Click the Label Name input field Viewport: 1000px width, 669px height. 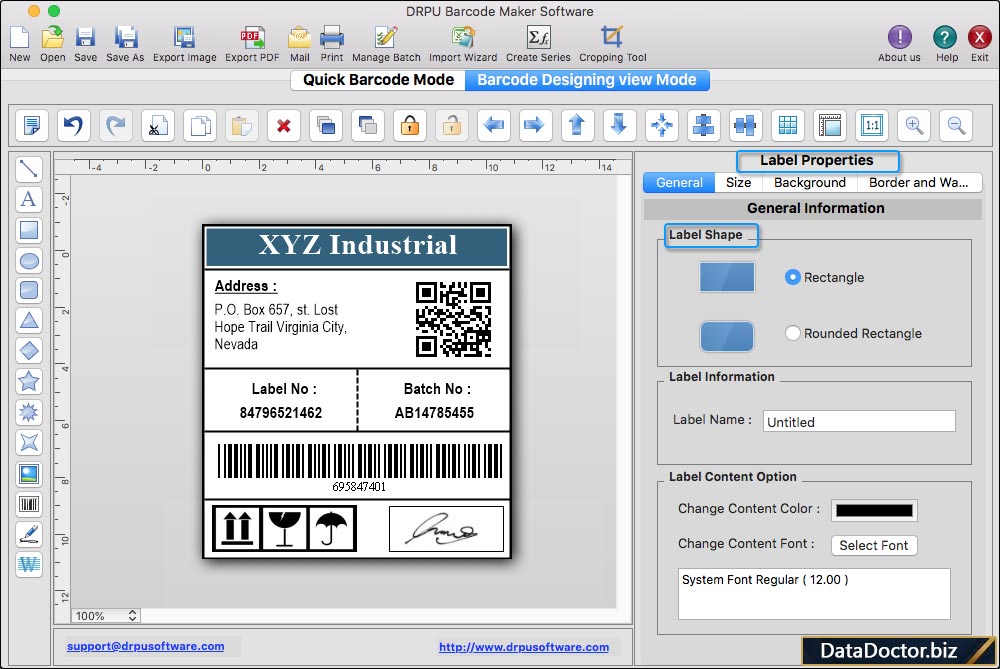tap(859, 422)
